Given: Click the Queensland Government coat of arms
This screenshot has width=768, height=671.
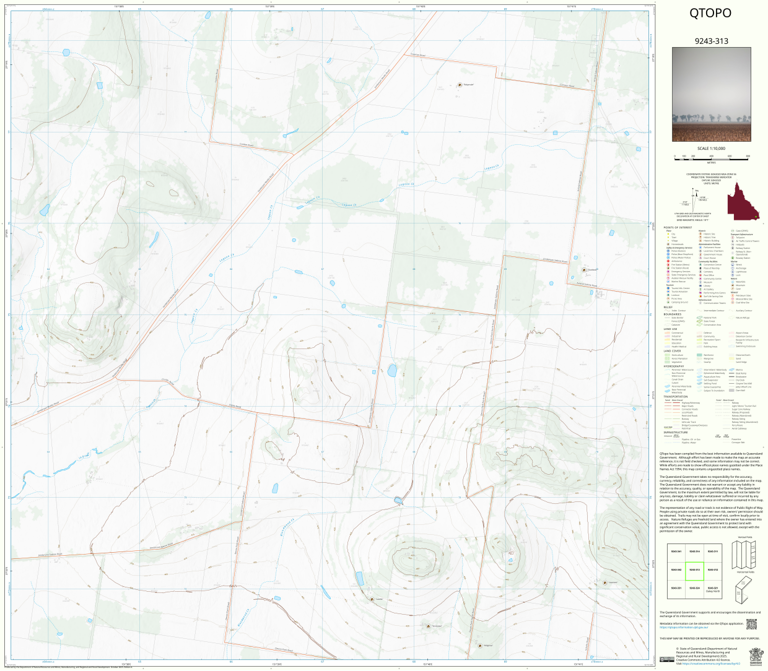Looking at the screenshot, I should (x=756, y=657).
